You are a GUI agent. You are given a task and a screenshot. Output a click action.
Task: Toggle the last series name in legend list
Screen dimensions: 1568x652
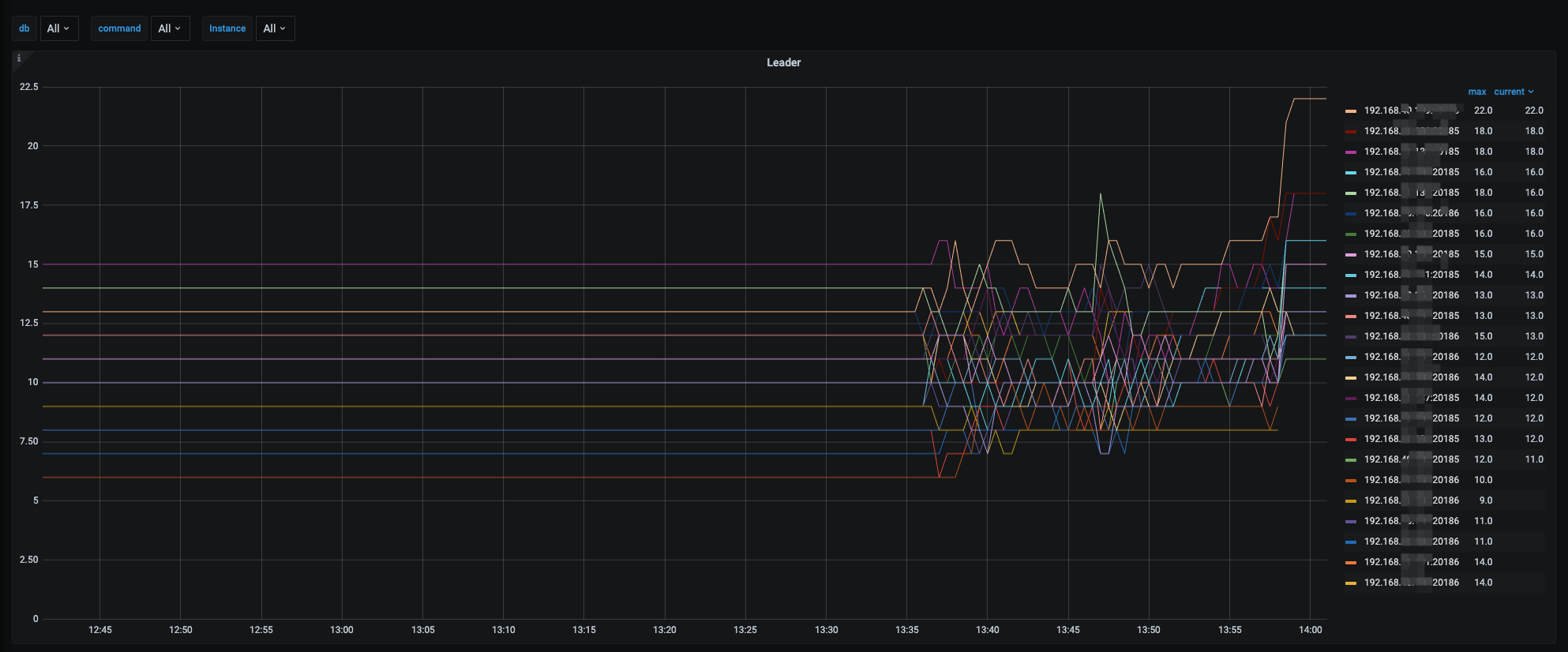[1411, 583]
